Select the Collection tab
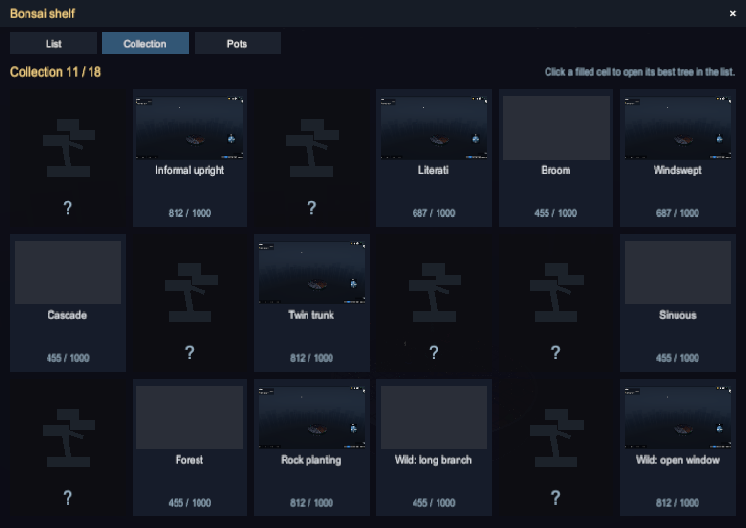The width and height of the screenshot is (746, 528). [145, 43]
